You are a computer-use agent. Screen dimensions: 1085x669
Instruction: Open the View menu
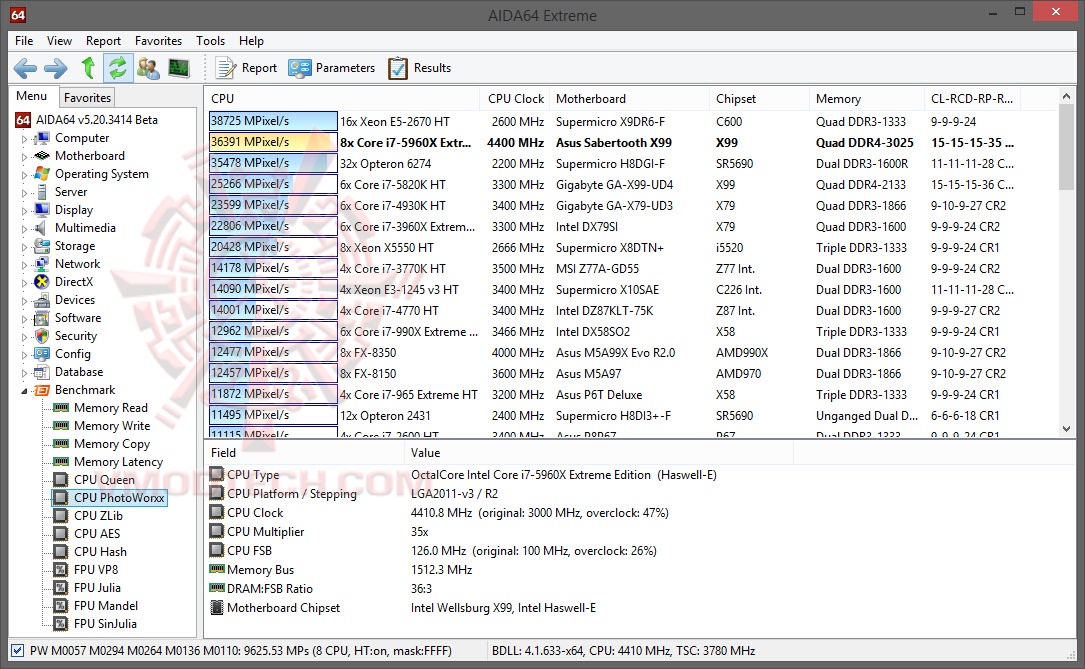point(60,41)
